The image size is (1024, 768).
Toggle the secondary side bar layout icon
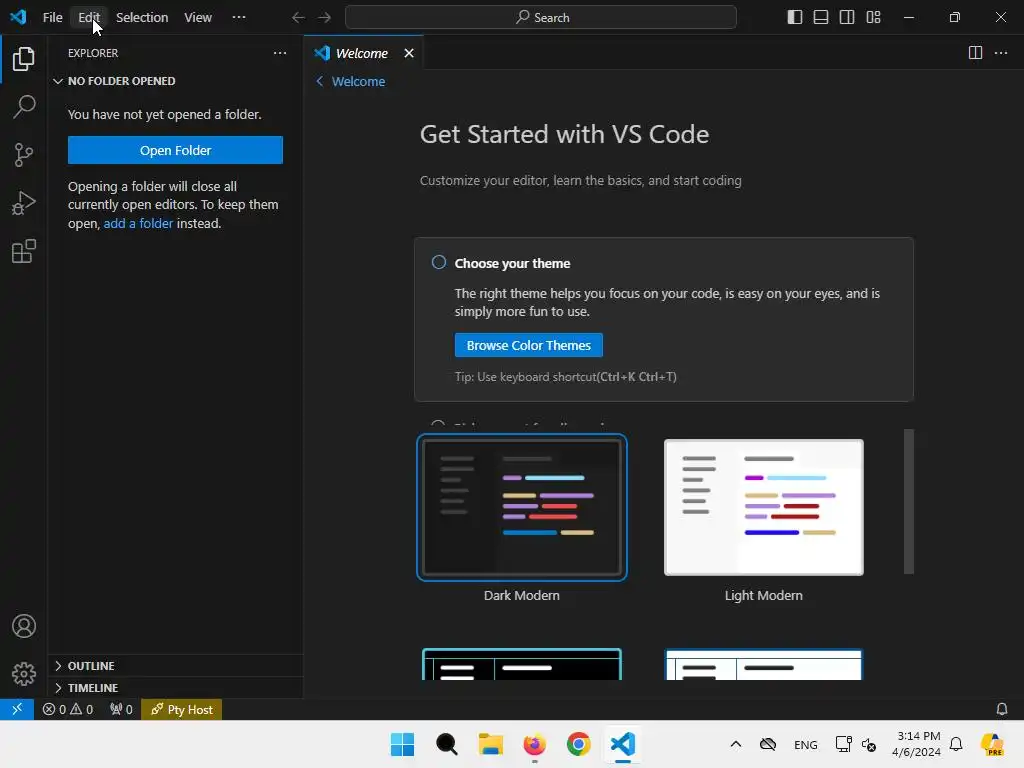click(847, 18)
